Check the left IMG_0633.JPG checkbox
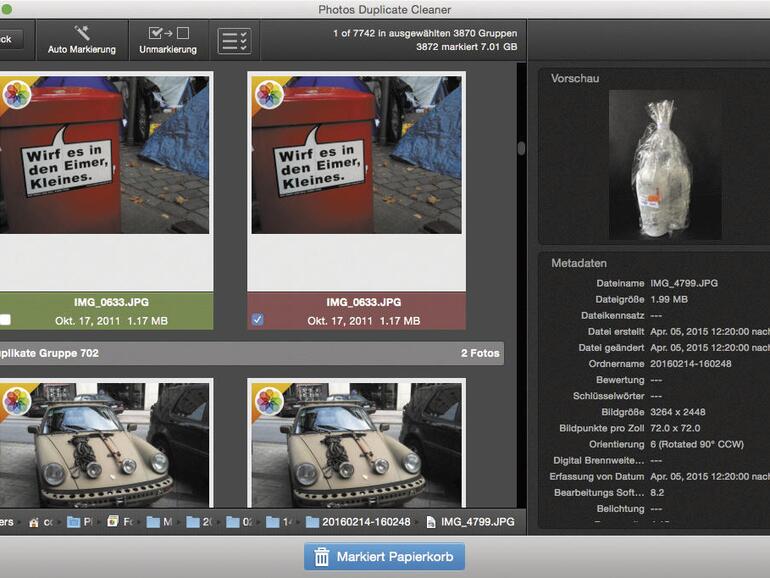Image resolution: width=770 pixels, height=578 pixels. [x=6, y=320]
